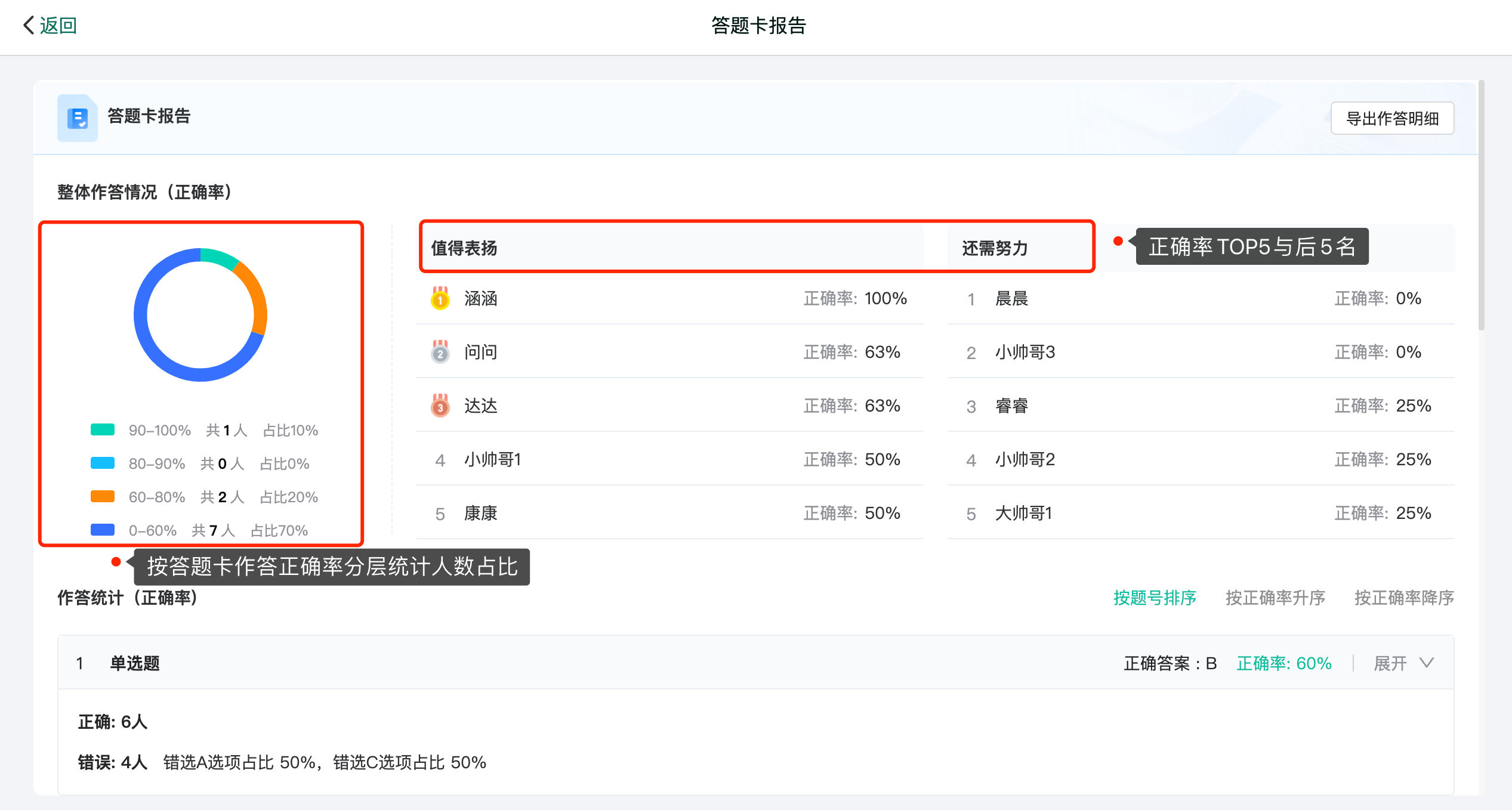Click the 单选题 question title
The width and height of the screenshot is (1512, 810).
click(x=135, y=663)
